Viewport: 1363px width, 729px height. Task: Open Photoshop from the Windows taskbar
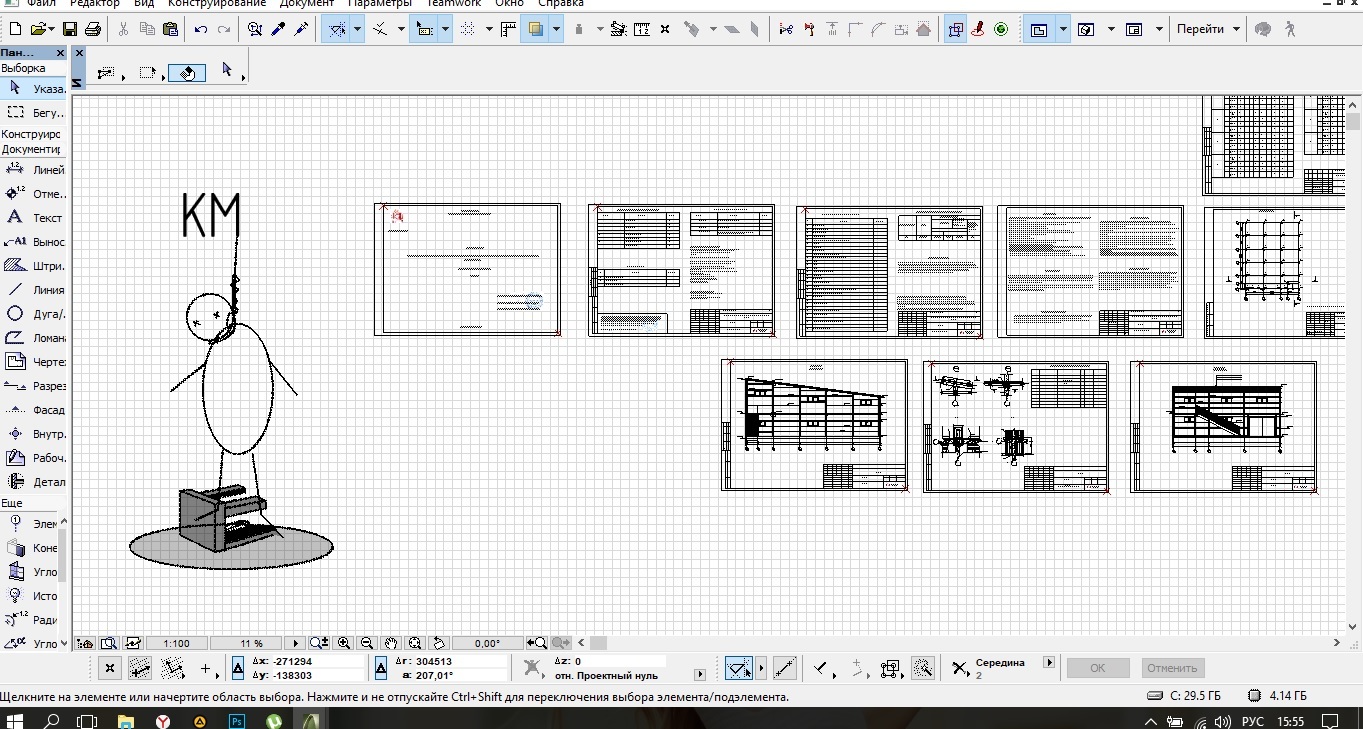(x=237, y=720)
